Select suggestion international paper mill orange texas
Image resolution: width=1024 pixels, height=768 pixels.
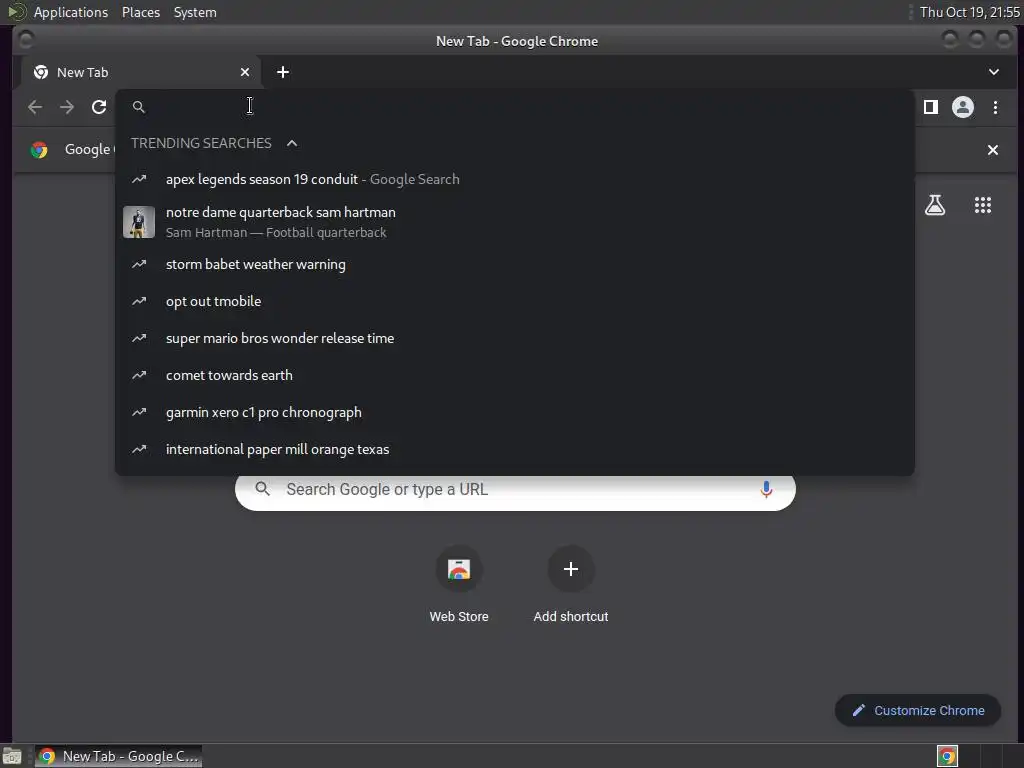pos(515,449)
